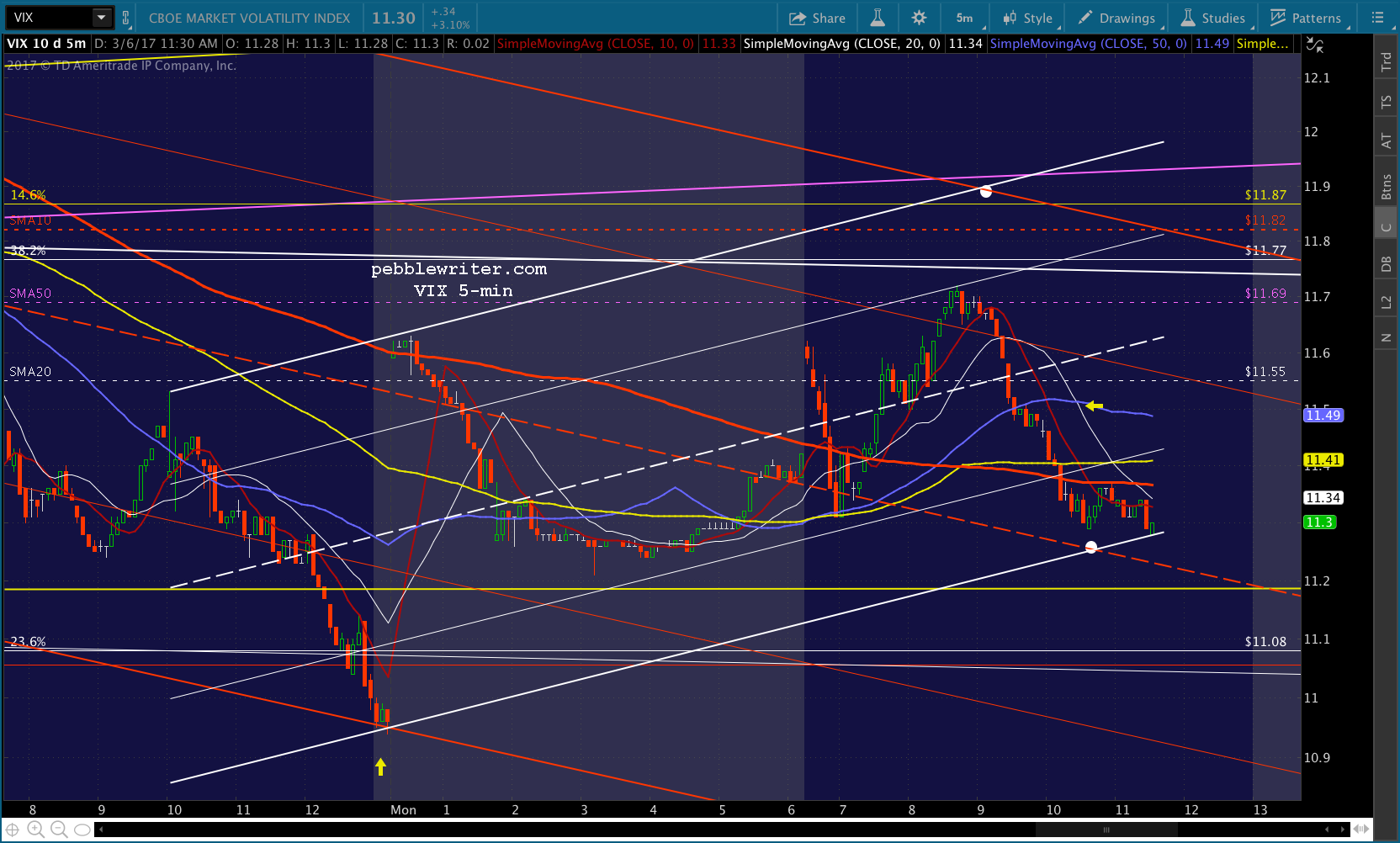Open the Style dropdown menu

(1027, 18)
